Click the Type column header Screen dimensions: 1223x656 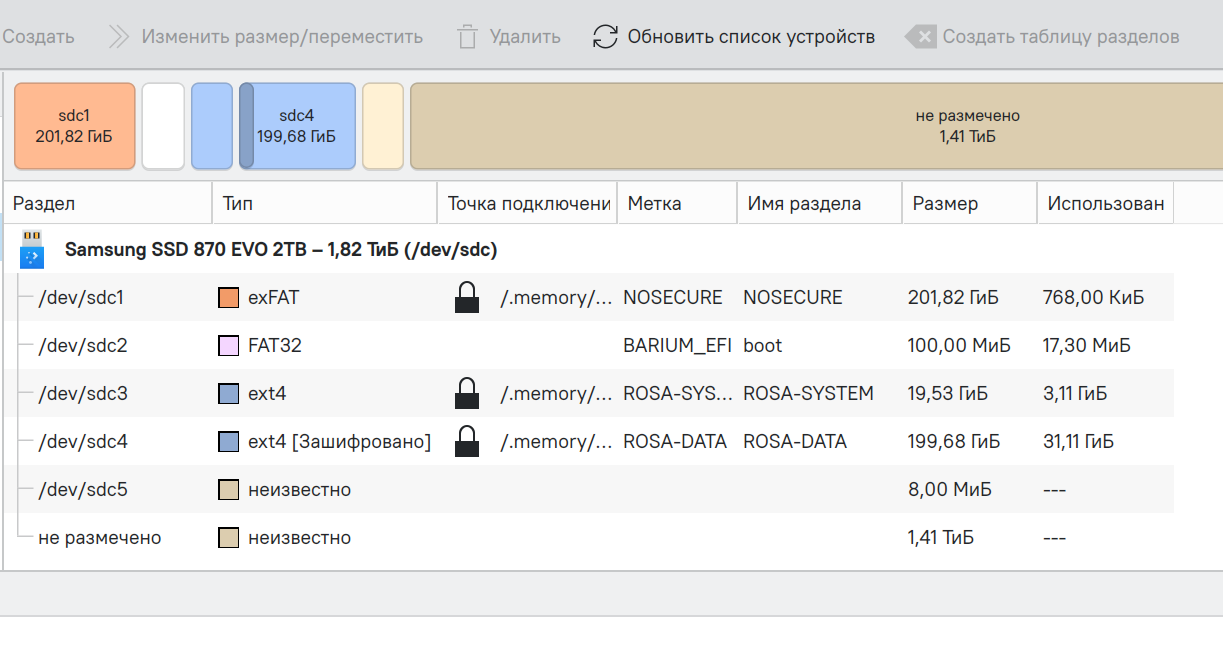coord(238,204)
